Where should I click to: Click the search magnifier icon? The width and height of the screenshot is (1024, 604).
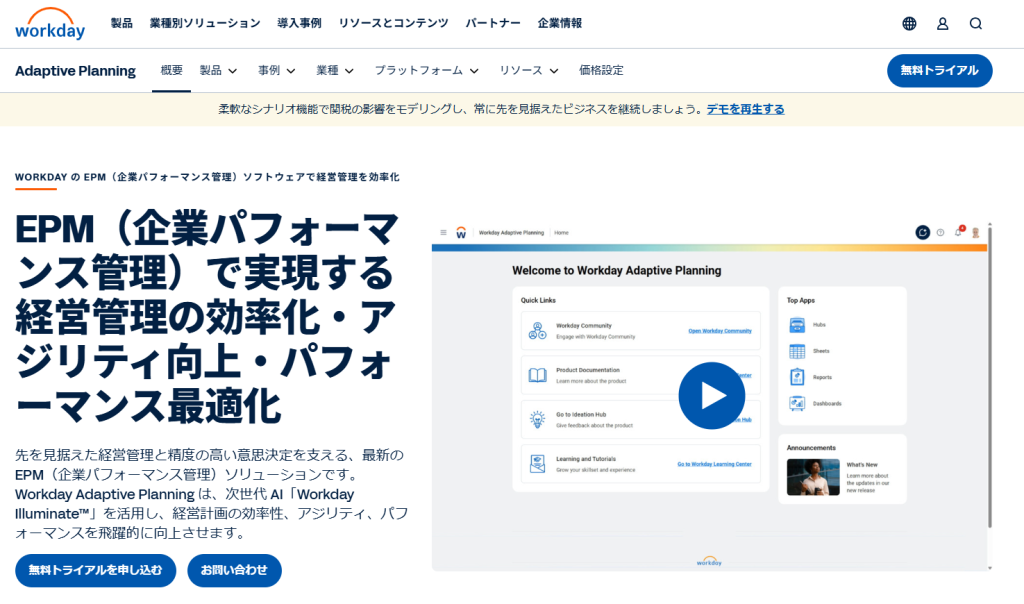pyautogui.click(x=976, y=24)
